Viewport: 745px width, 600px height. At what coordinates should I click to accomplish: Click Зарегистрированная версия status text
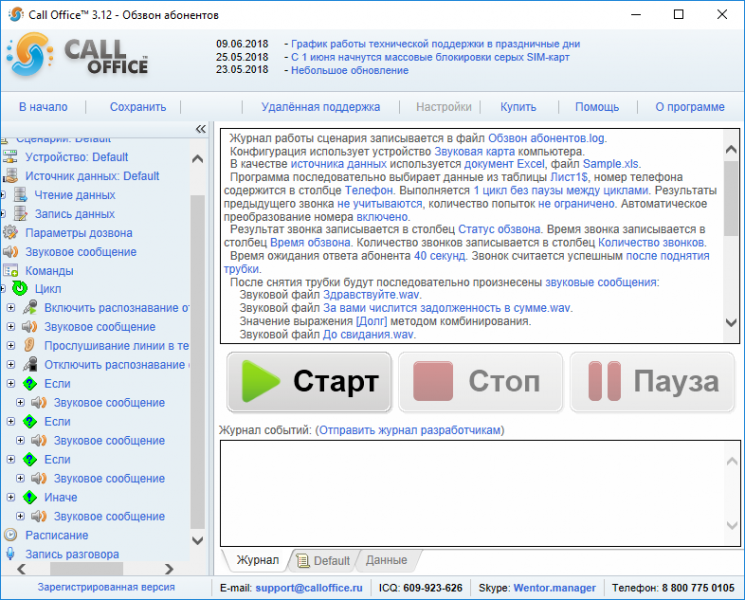pos(106,587)
